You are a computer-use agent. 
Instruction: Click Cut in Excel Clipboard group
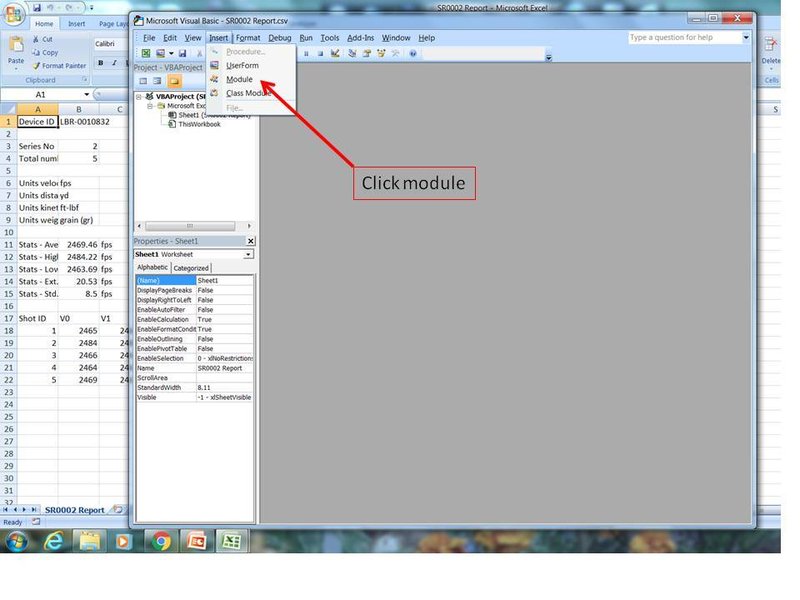42,39
